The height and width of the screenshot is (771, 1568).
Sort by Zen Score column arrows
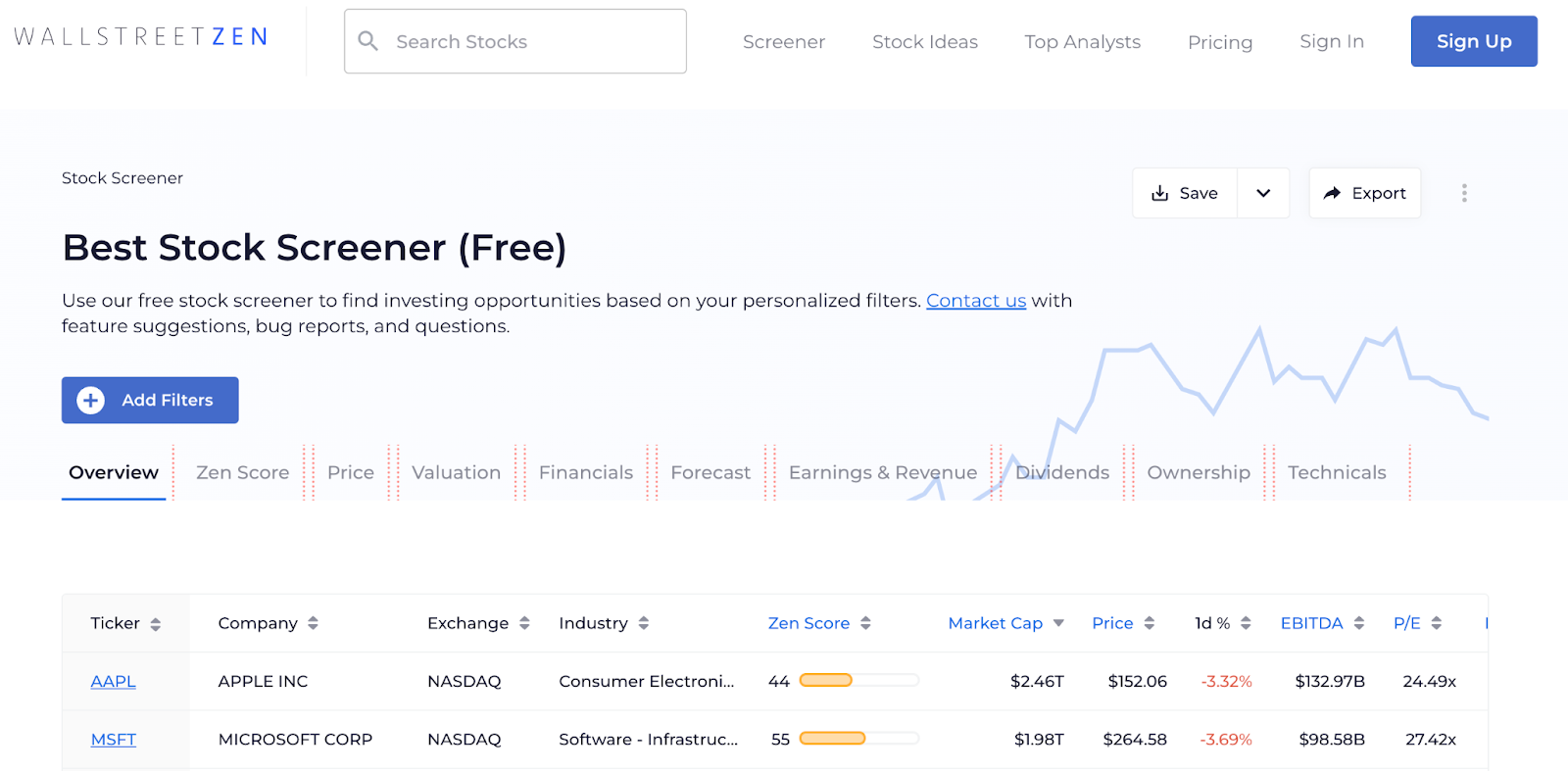tap(865, 623)
